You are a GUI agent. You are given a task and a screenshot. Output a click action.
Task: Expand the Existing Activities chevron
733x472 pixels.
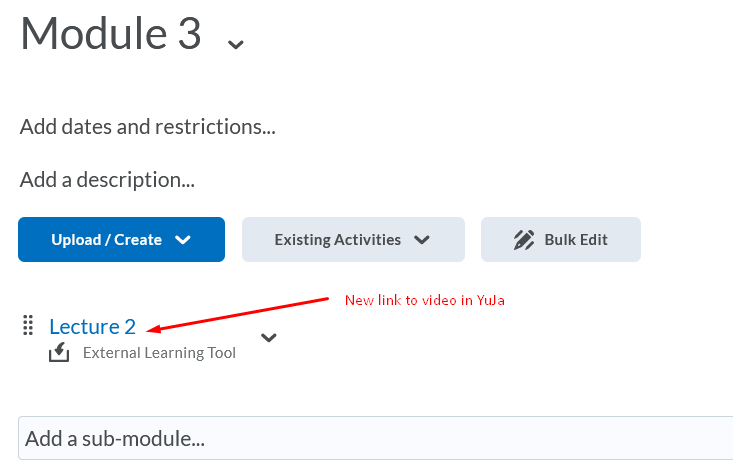422,240
